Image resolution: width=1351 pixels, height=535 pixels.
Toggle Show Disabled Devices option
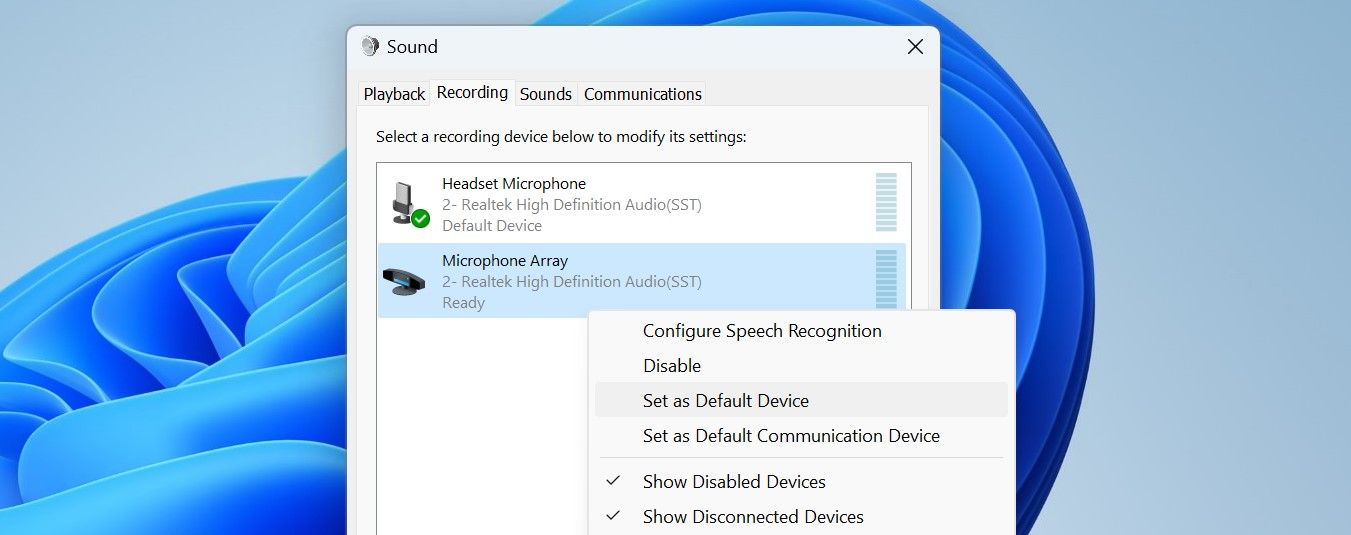click(734, 482)
